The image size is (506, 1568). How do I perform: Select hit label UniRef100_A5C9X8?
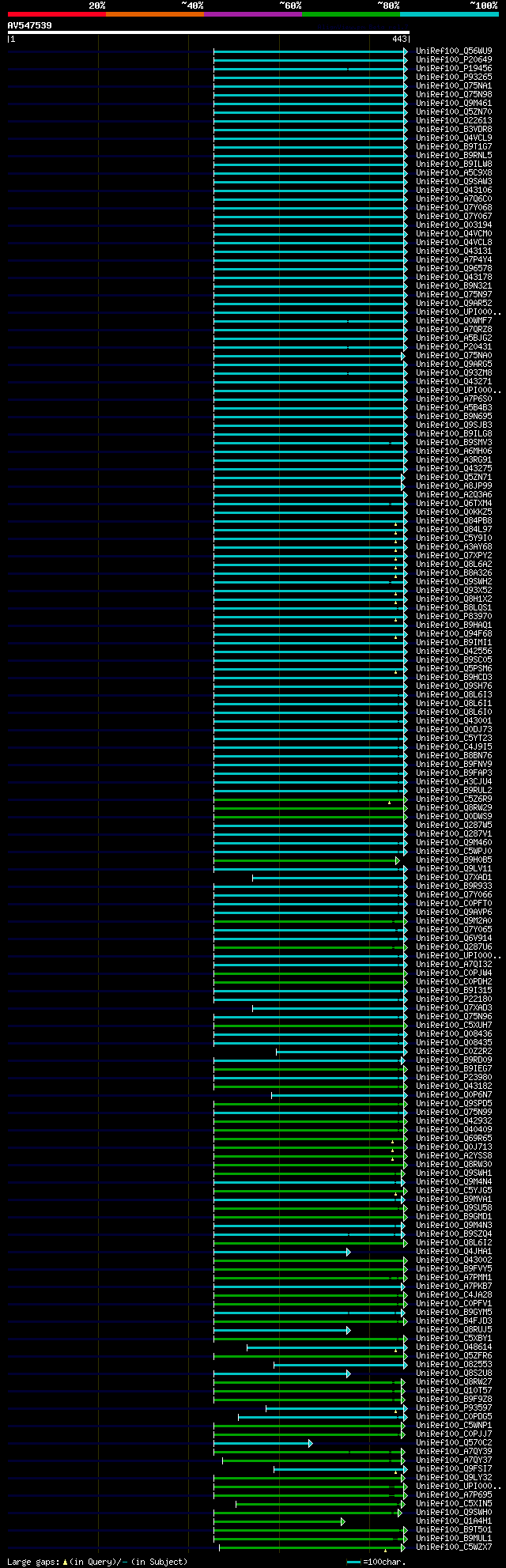[454, 173]
